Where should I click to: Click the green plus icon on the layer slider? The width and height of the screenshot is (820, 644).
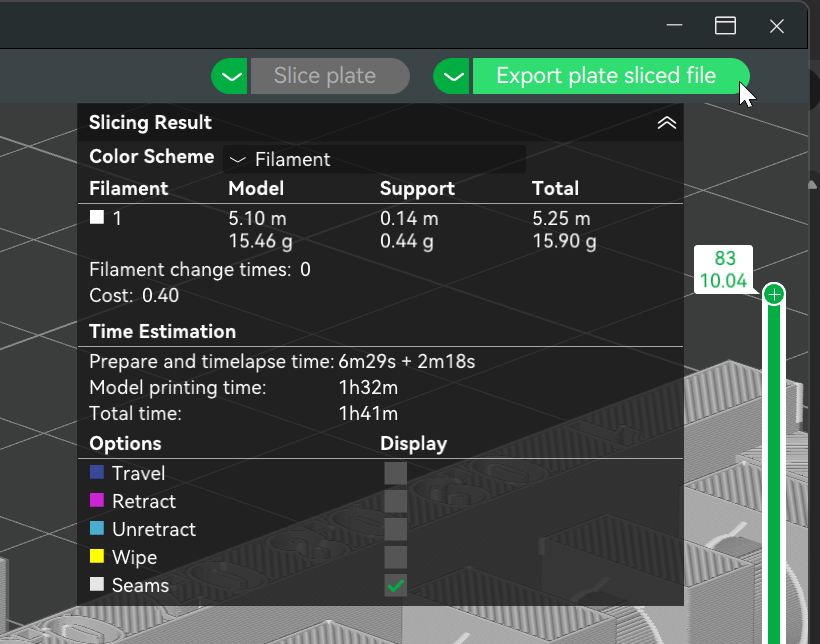pos(775,293)
